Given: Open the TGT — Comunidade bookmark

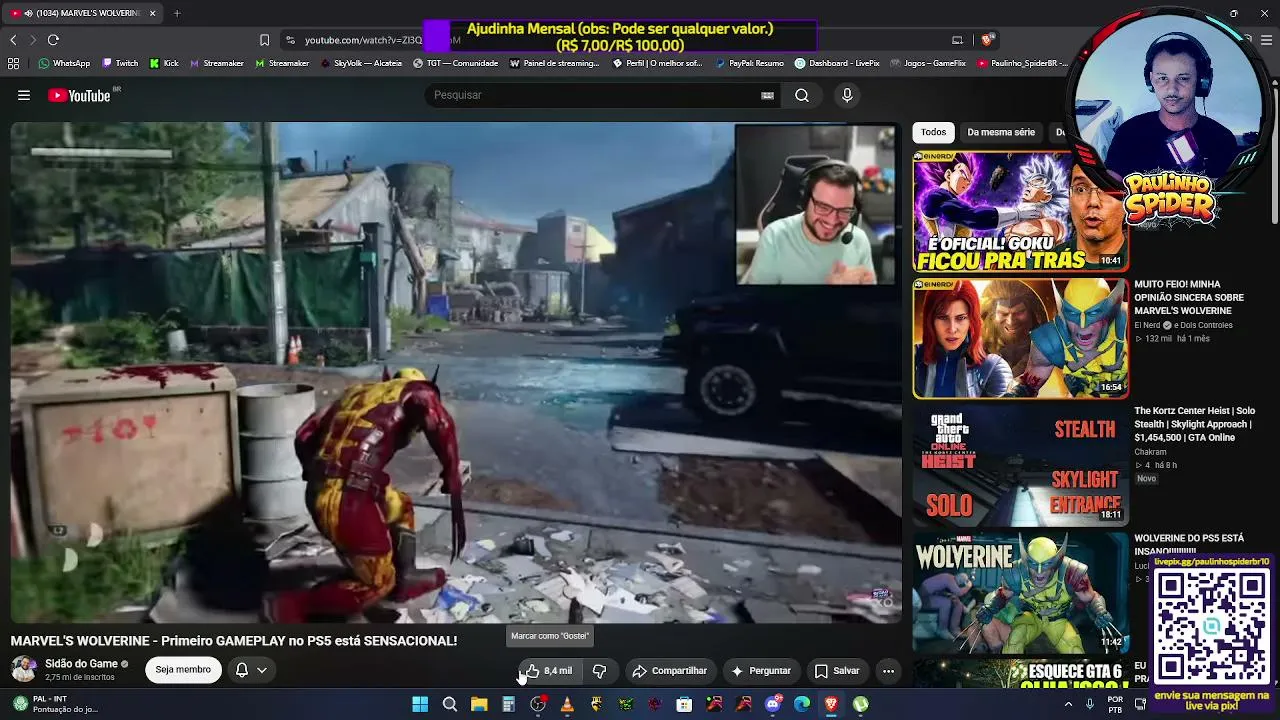Looking at the screenshot, I should tap(455, 63).
